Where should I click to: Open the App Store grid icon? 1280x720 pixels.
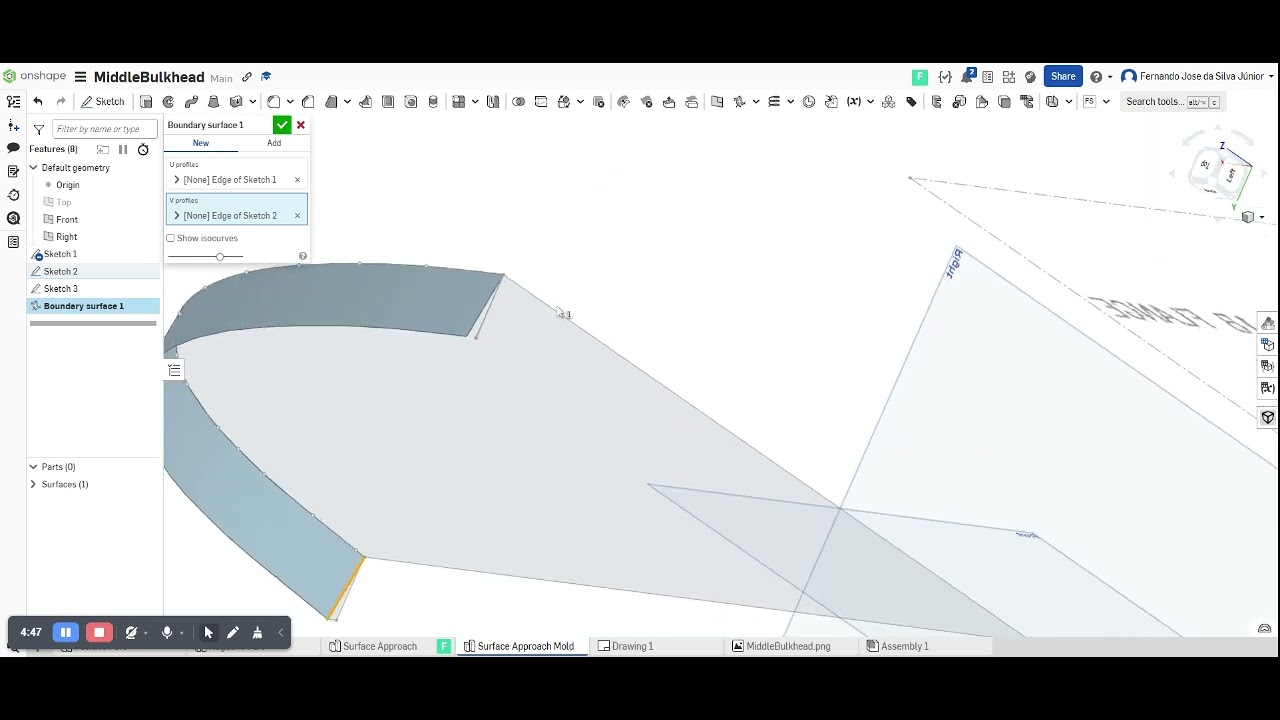pyautogui.click(x=1009, y=77)
